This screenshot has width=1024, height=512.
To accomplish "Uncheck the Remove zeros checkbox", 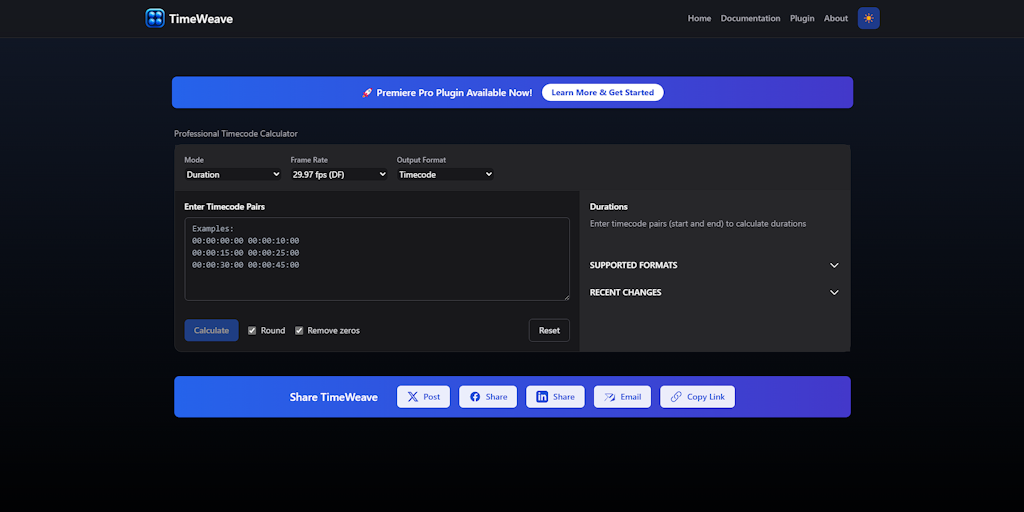I will point(299,330).
